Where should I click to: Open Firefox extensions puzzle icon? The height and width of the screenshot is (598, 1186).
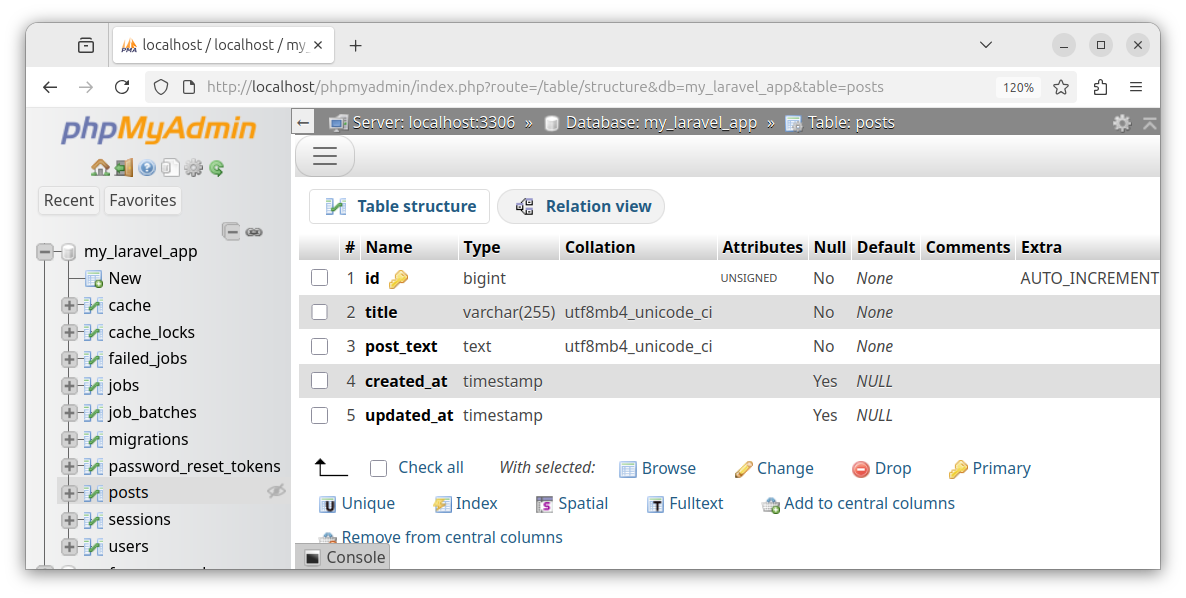coord(1101,87)
